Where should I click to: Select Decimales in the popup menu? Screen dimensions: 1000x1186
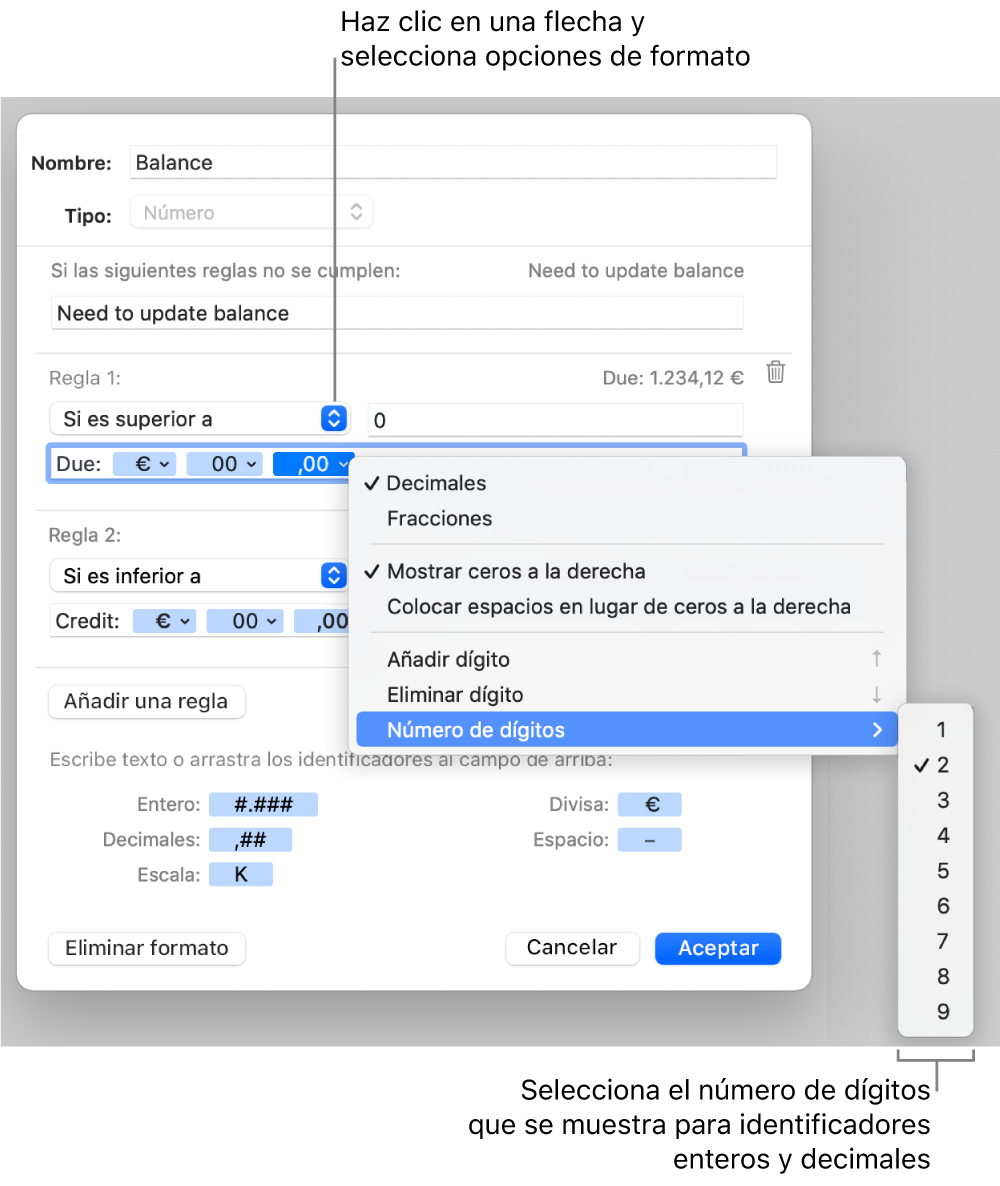(626, 483)
